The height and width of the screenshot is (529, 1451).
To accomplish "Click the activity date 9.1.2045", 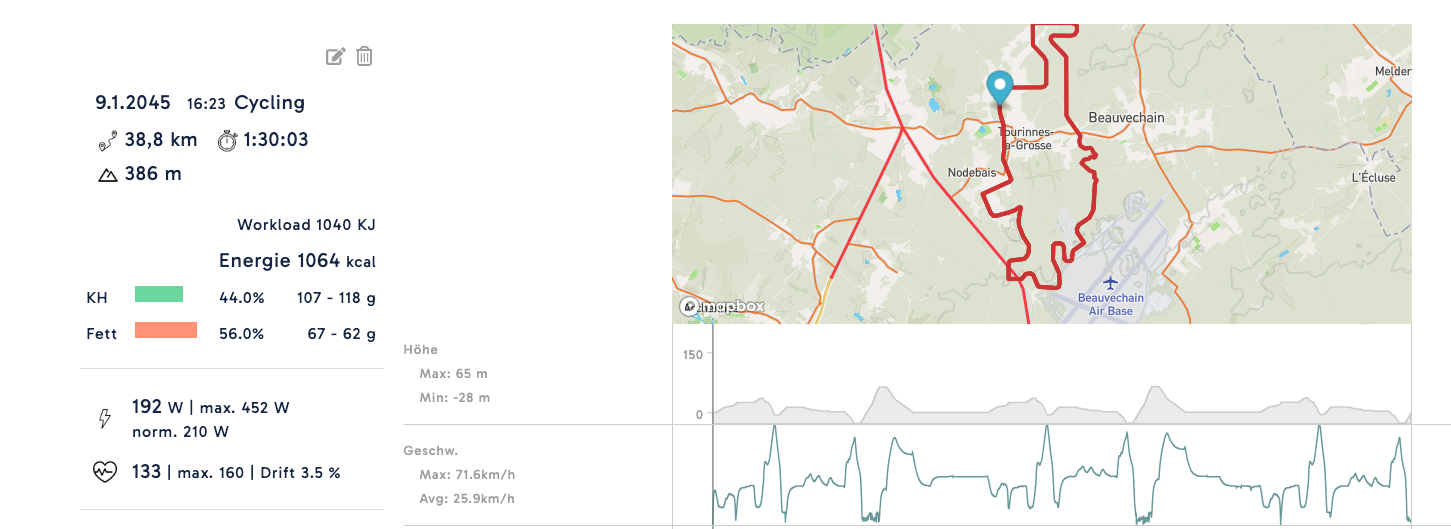I will click(133, 103).
